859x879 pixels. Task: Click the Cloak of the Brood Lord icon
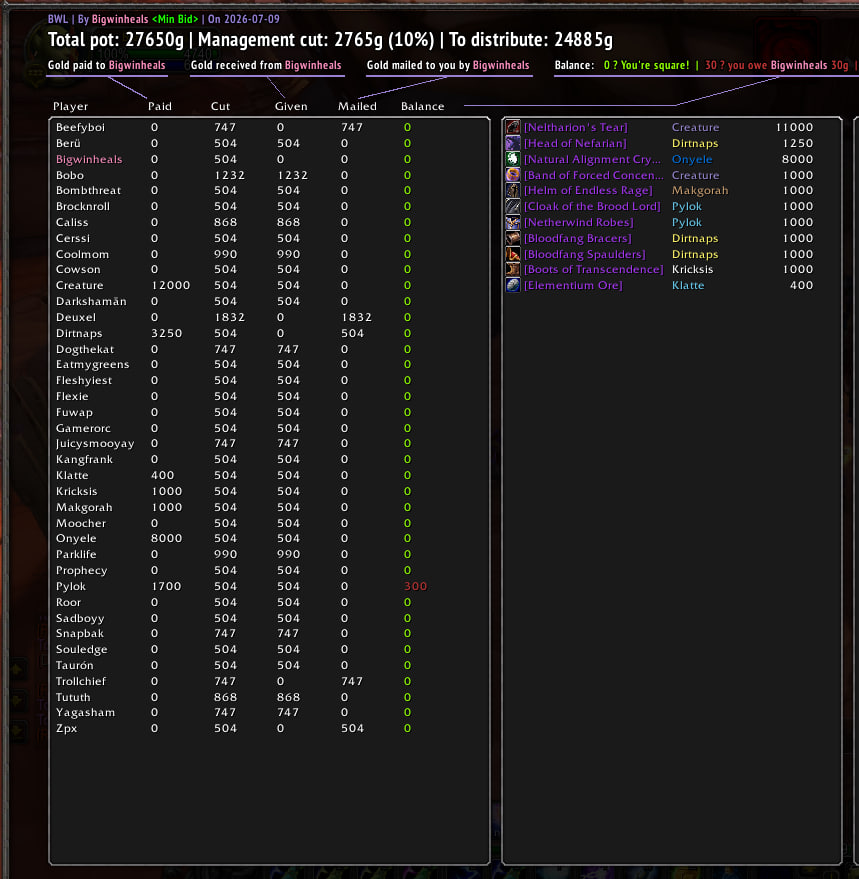pos(512,206)
